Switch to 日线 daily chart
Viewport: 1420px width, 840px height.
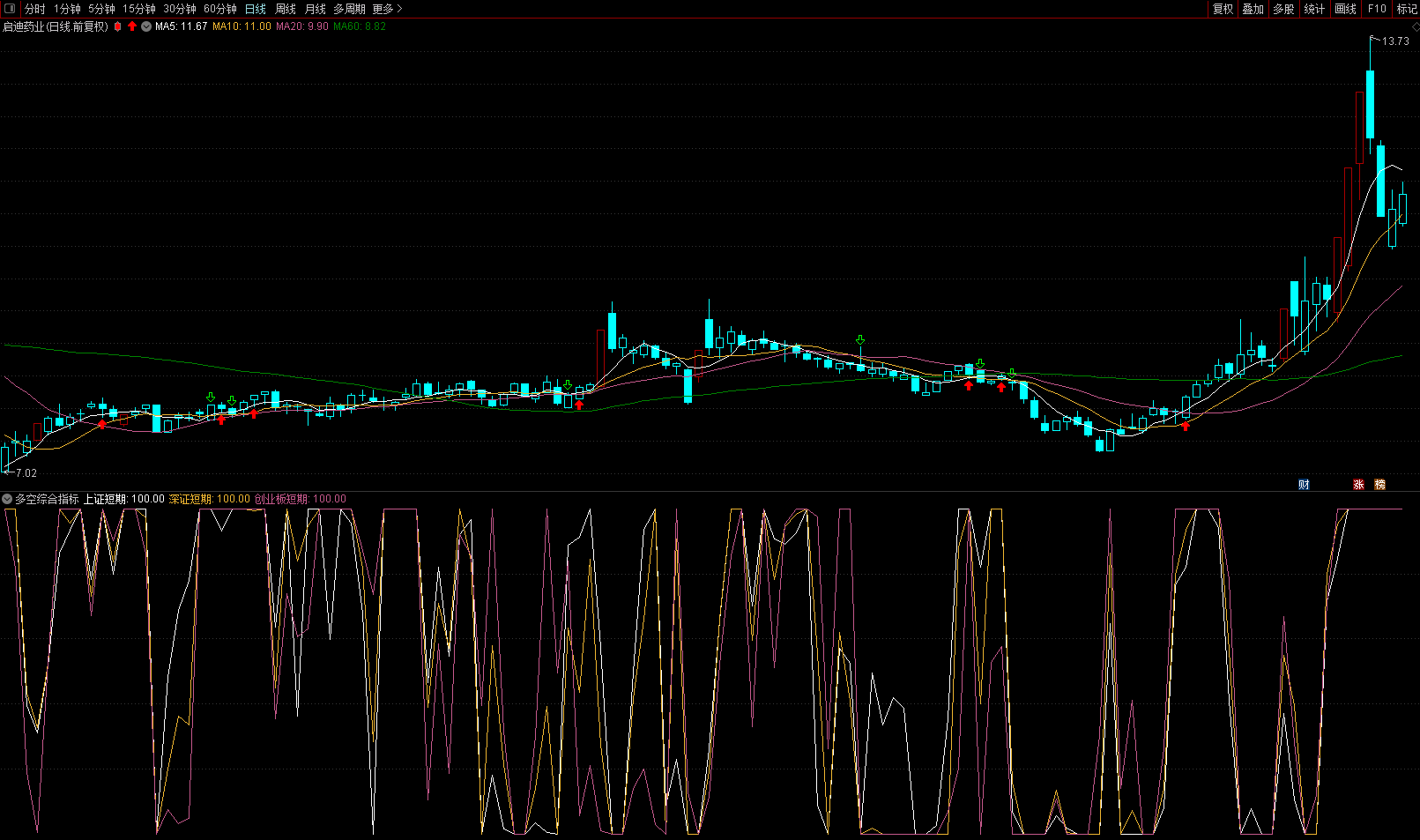click(256, 9)
